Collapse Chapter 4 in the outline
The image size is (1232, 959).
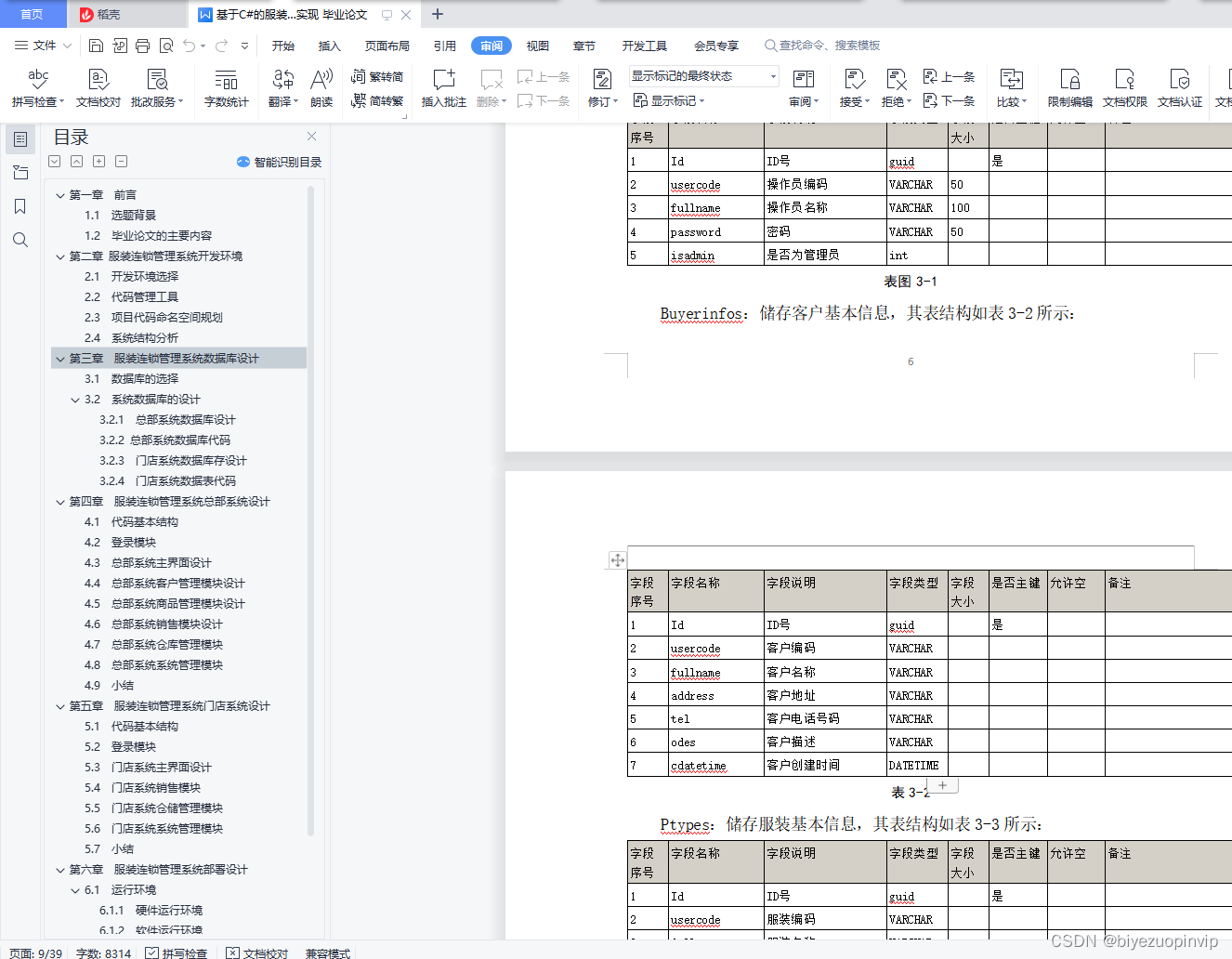60,502
